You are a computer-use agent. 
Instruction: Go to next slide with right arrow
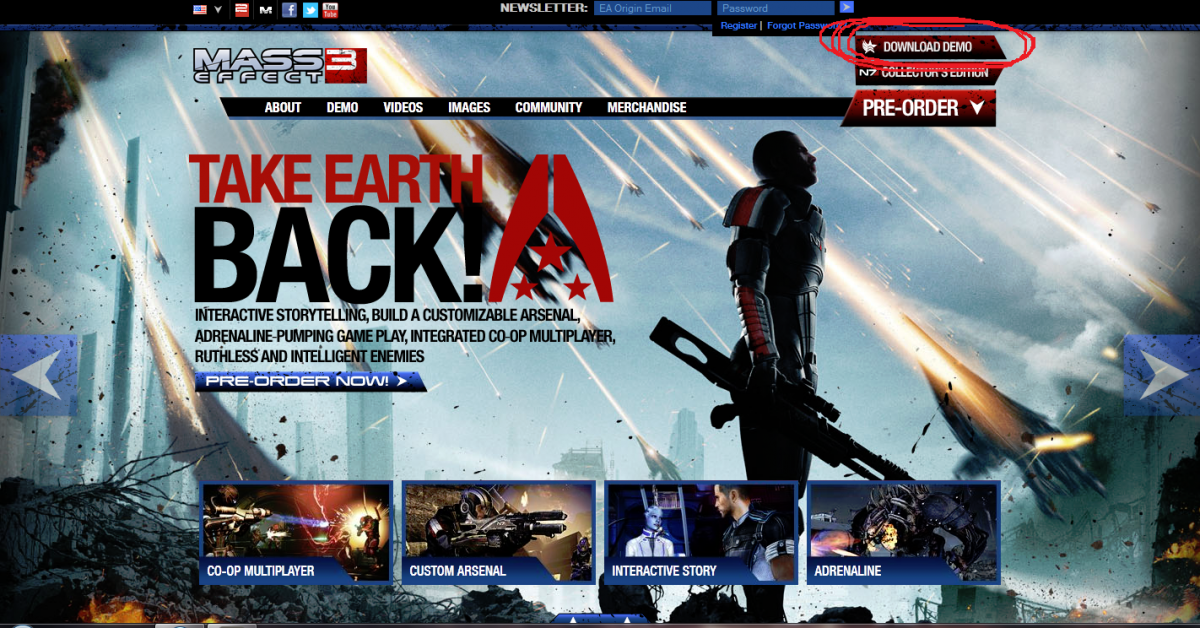(x=1161, y=375)
